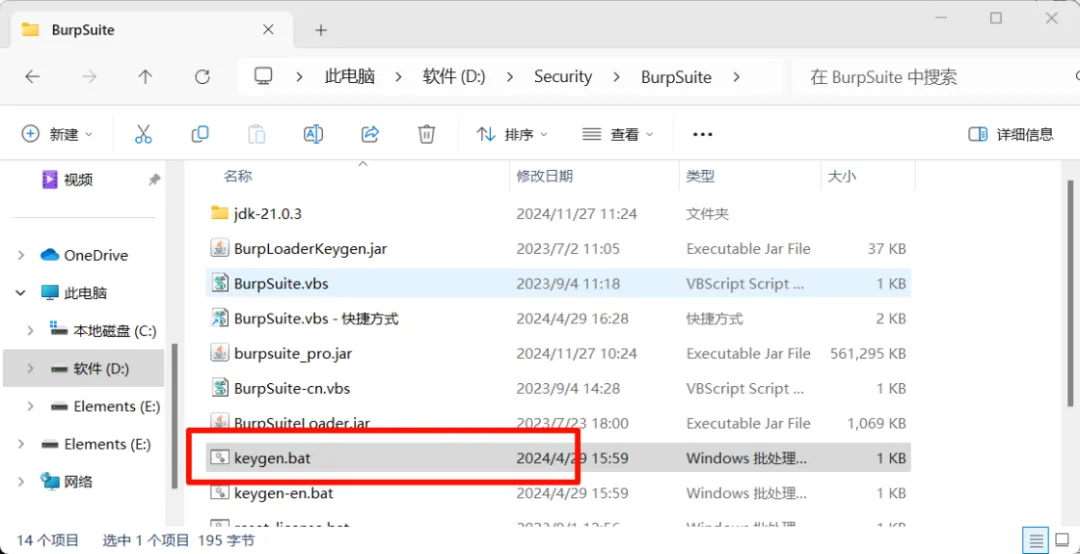1080x554 pixels.
Task: Expand the 软件 (D:) tree node
Action: click(30, 369)
